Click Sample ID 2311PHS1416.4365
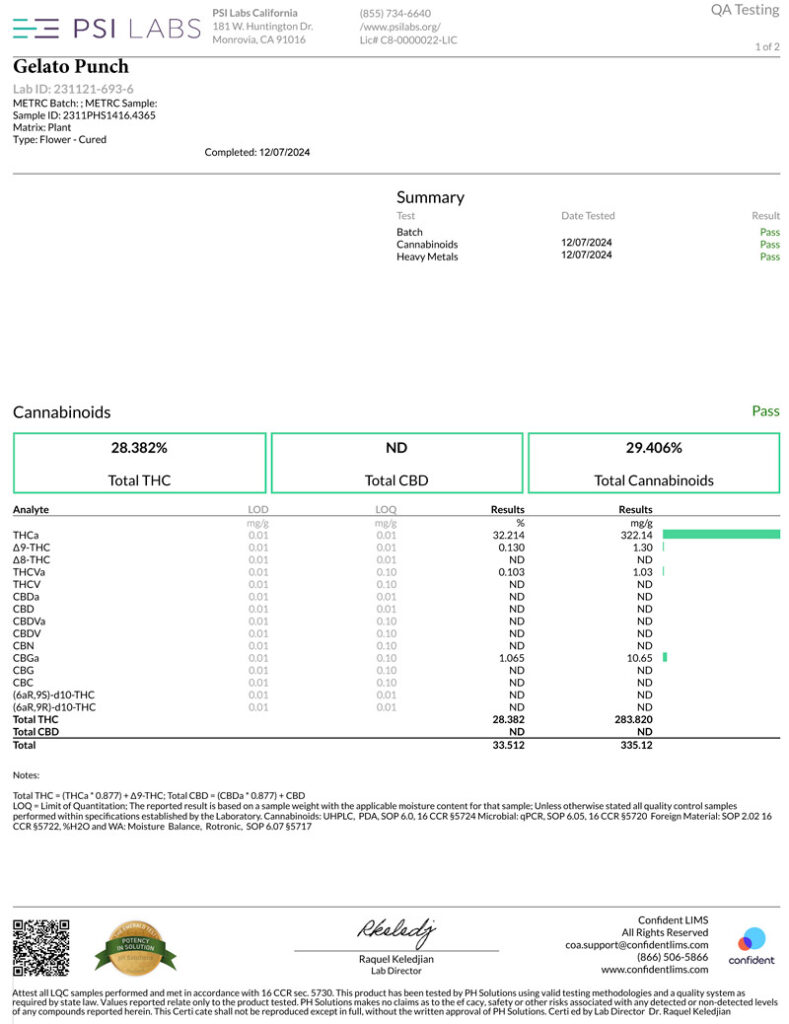The image size is (789, 1024). click(x=84, y=115)
